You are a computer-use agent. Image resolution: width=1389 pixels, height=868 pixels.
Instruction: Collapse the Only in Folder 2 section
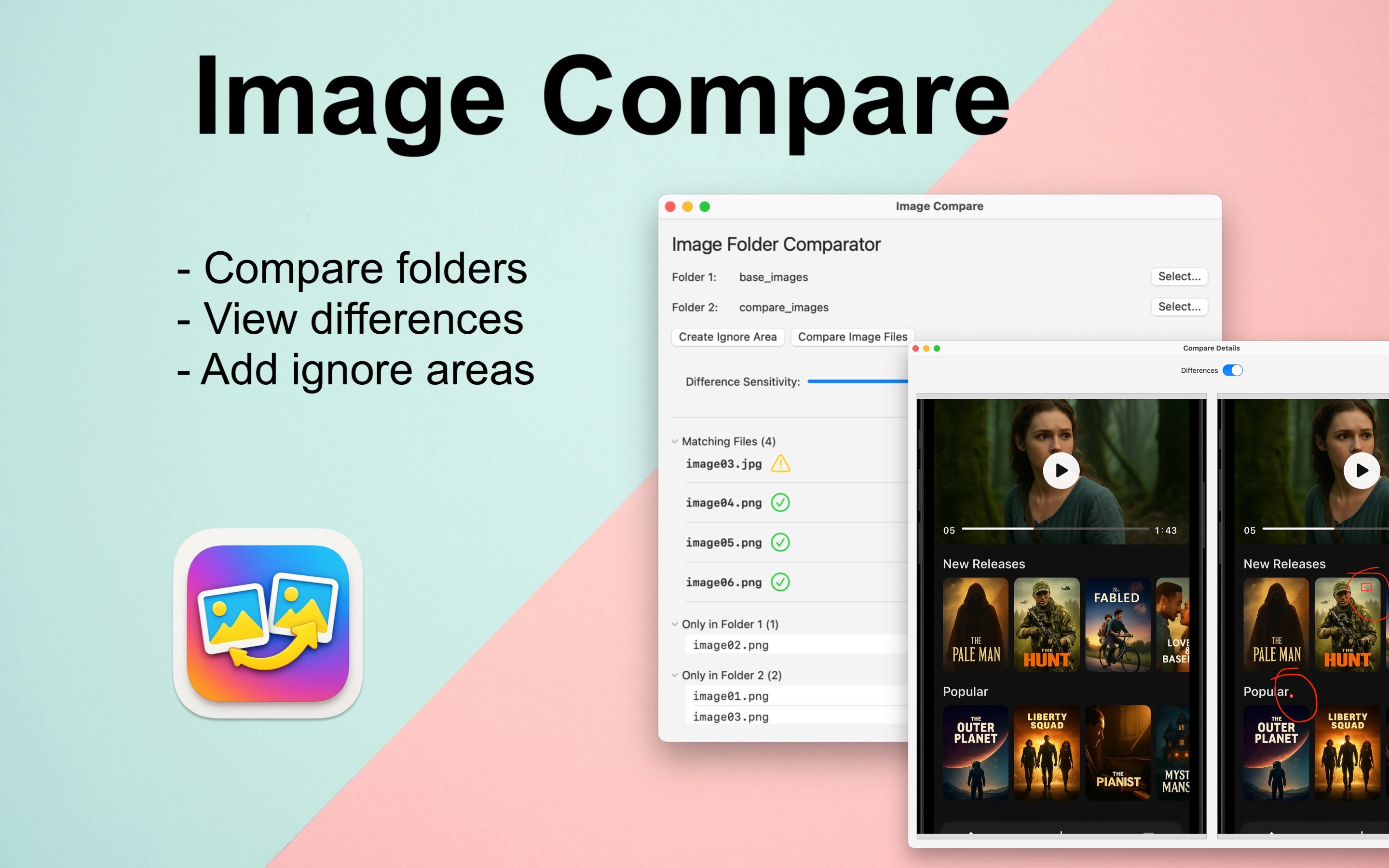(x=675, y=675)
